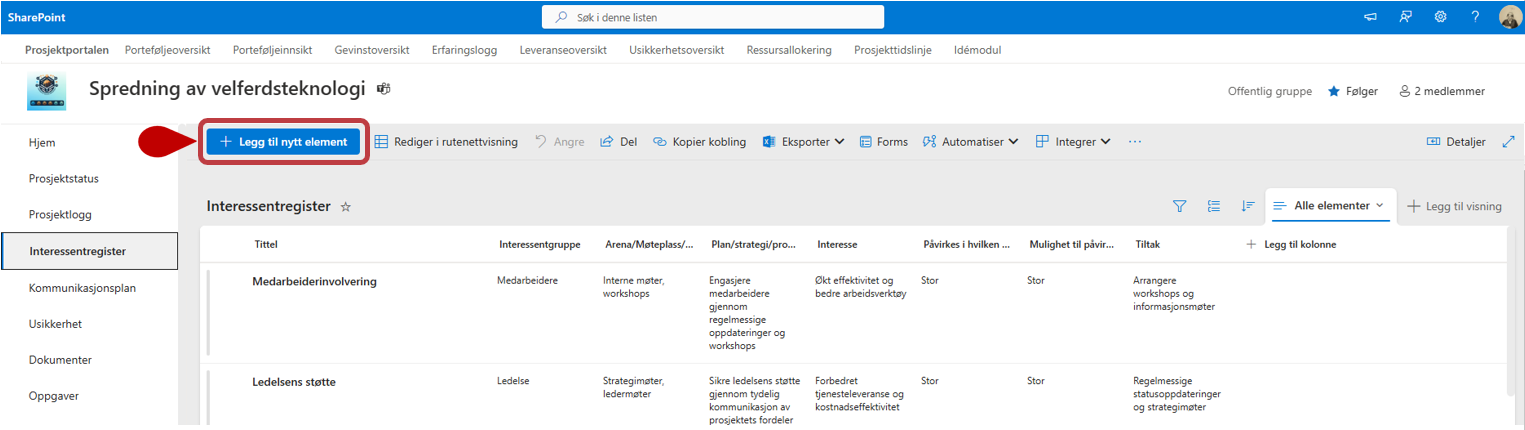Click the filter funnel icon
The image size is (1525, 430).
pyautogui.click(x=1179, y=206)
